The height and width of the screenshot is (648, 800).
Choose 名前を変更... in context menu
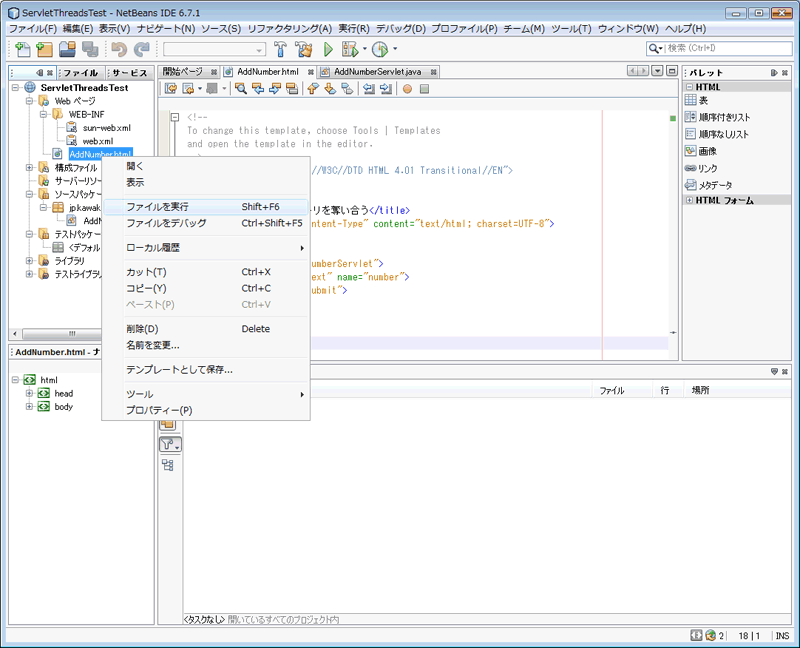click(x=206, y=345)
